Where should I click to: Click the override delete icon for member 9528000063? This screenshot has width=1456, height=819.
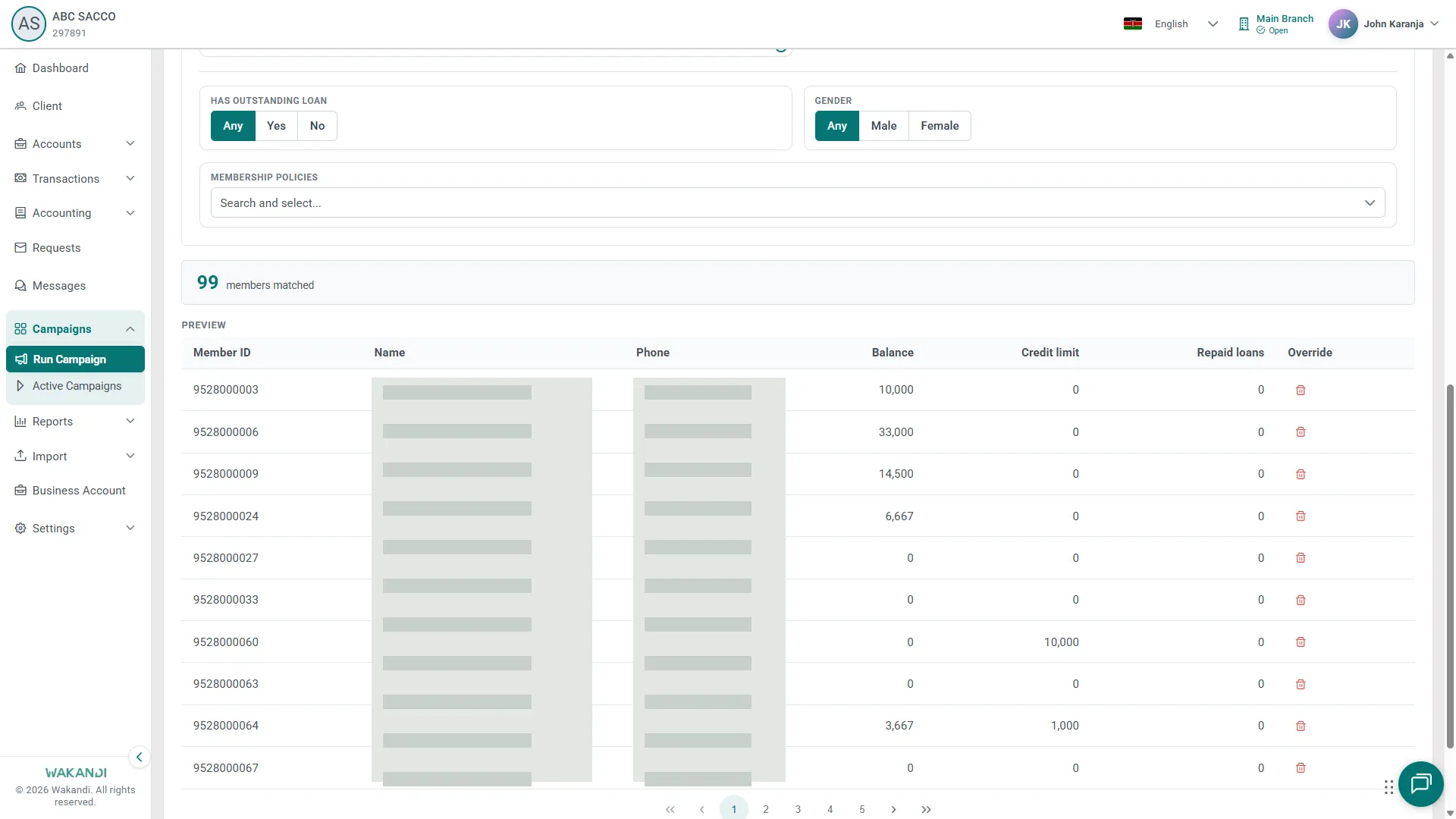pos(1301,684)
